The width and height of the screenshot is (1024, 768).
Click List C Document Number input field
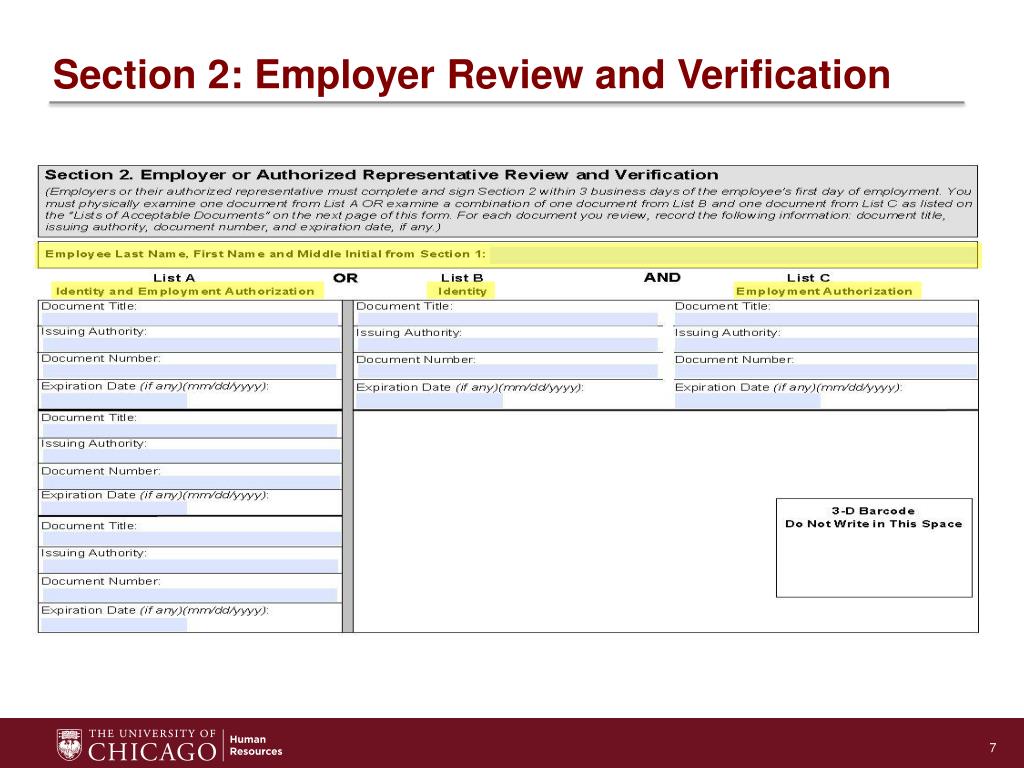(x=825, y=372)
